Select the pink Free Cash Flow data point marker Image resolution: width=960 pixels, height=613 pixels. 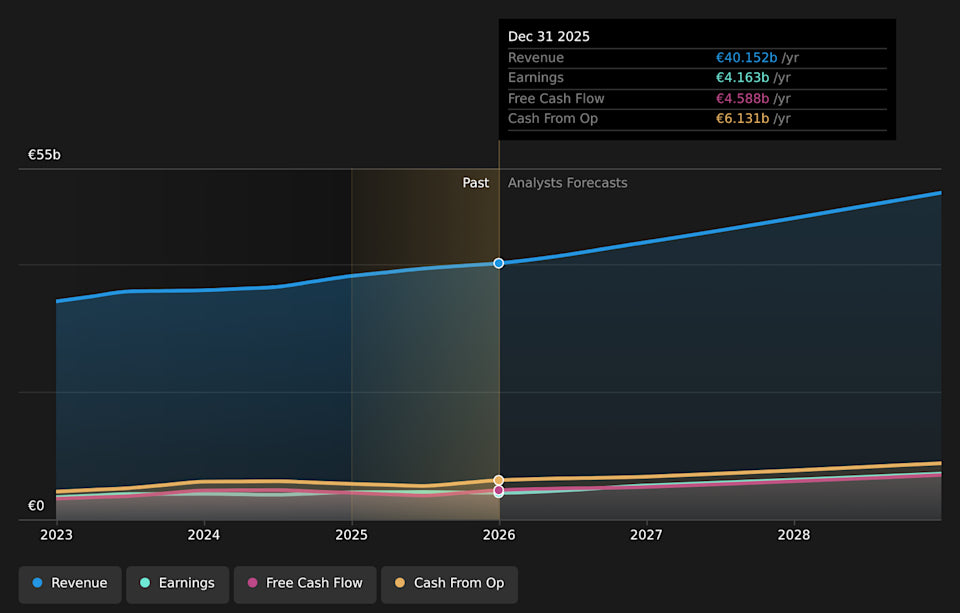(499, 490)
